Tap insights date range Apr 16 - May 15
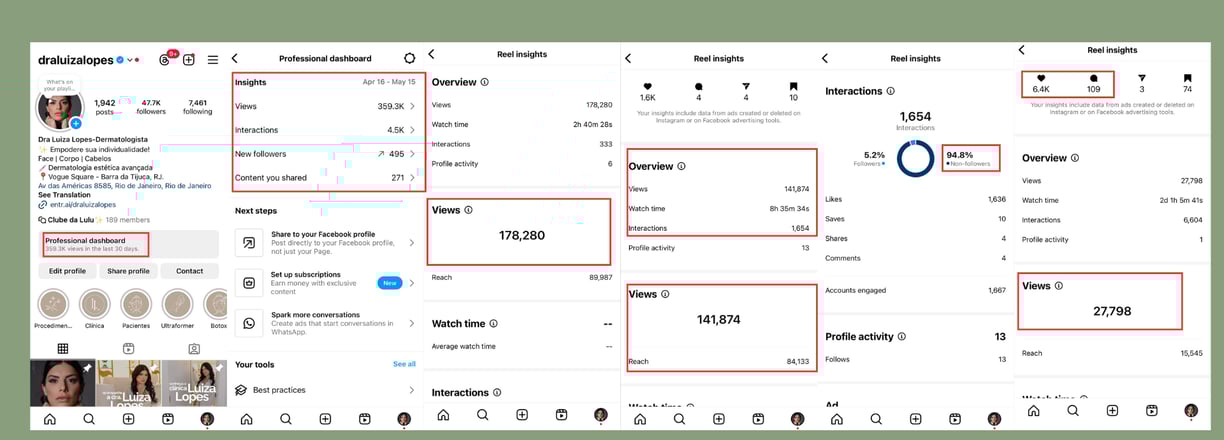This screenshot has height=440, width=1224. [x=388, y=82]
